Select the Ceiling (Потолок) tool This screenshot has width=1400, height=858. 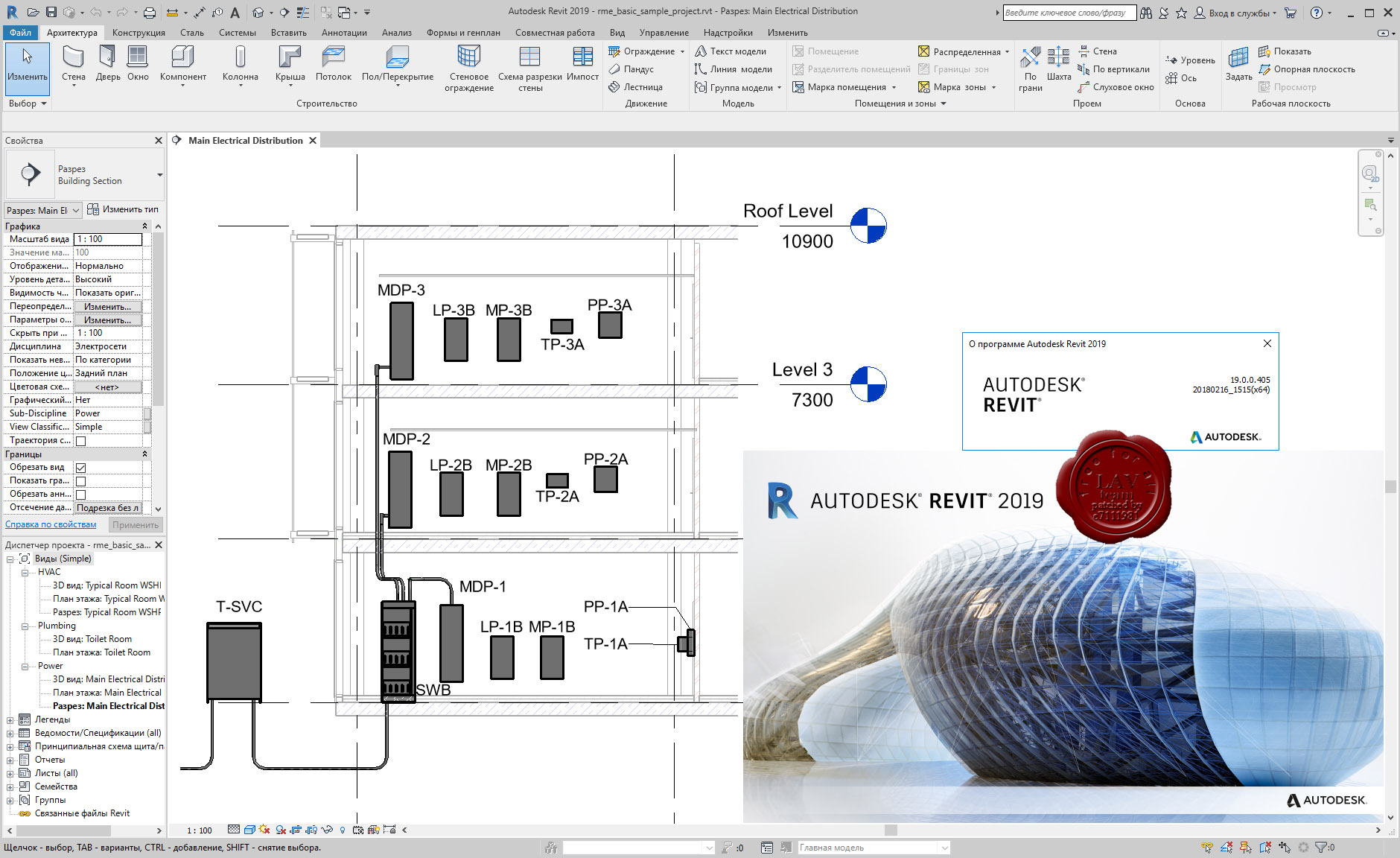(x=333, y=64)
